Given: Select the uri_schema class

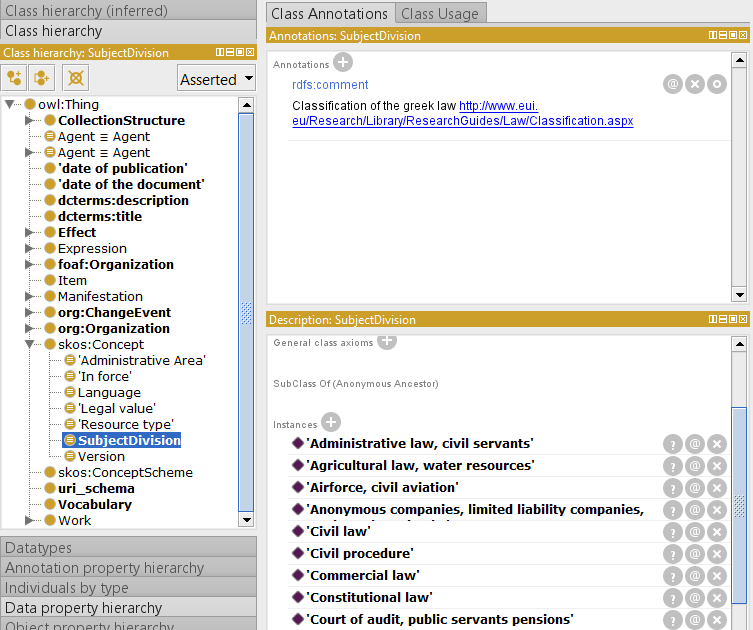Looking at the screenshot, I should [96, 489].
